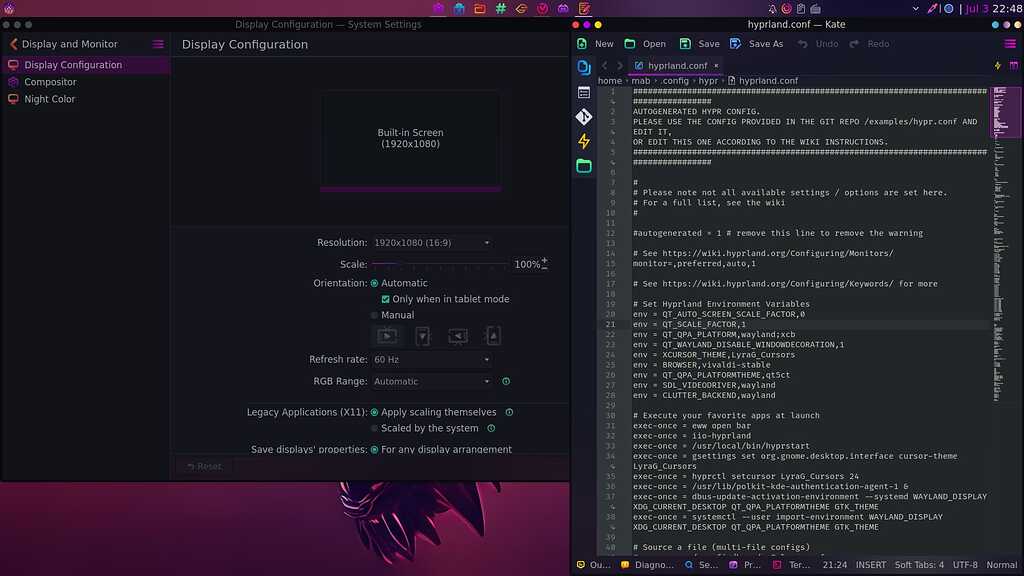
Task: Click the display Scale slider
Action: (x=440, y=264)
